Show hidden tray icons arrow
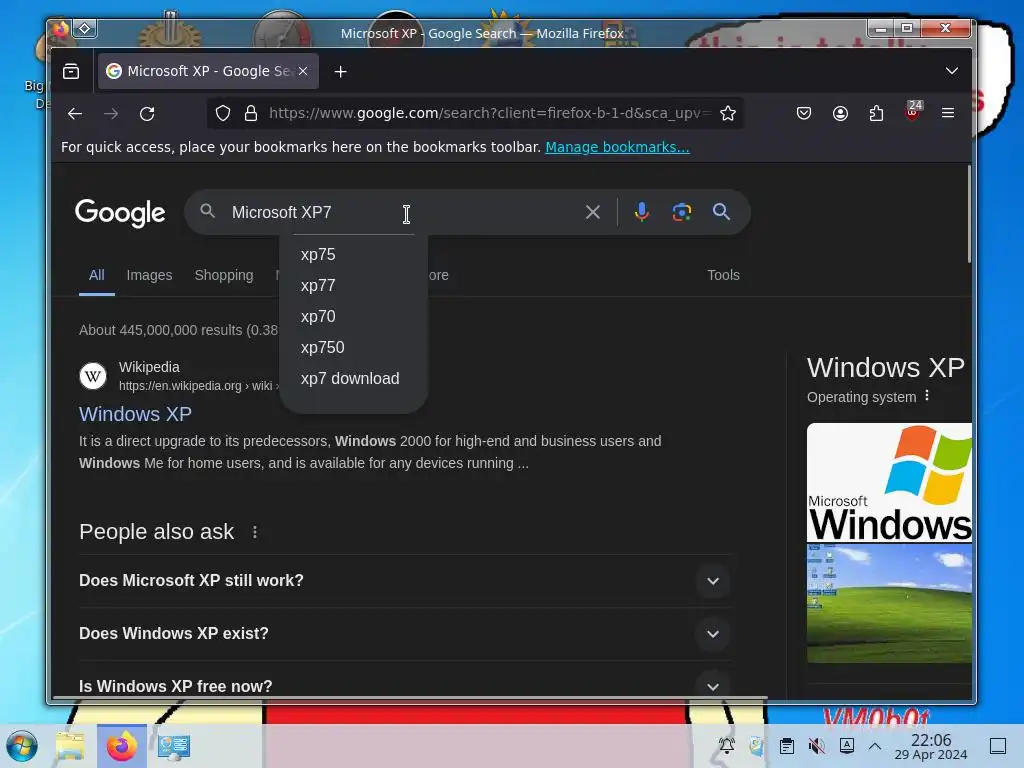 coord(875,746)
